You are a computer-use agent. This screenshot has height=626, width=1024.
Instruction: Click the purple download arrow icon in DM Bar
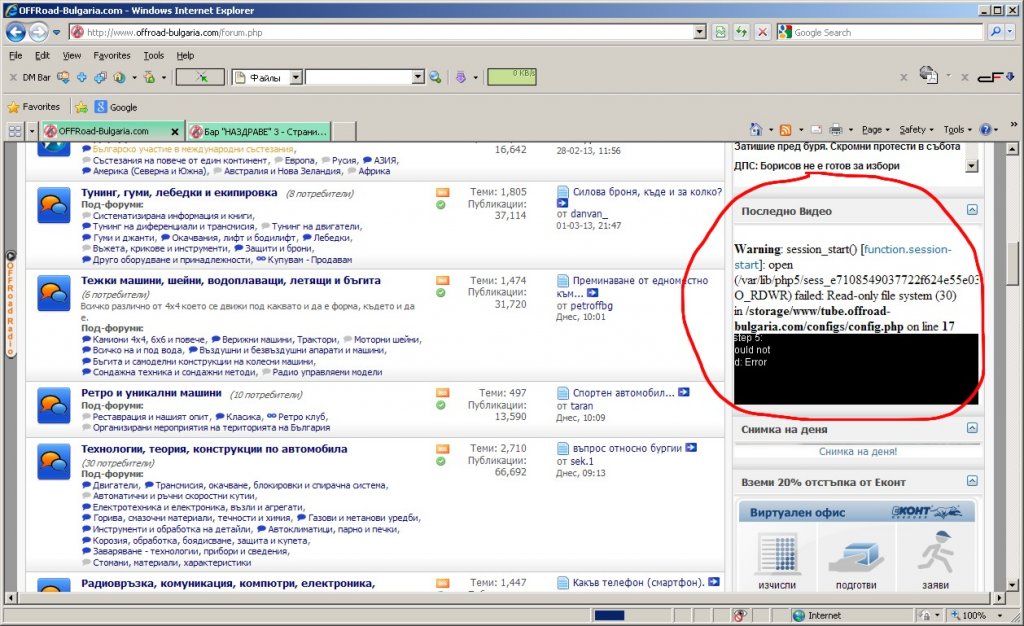[x=461, y=77]
